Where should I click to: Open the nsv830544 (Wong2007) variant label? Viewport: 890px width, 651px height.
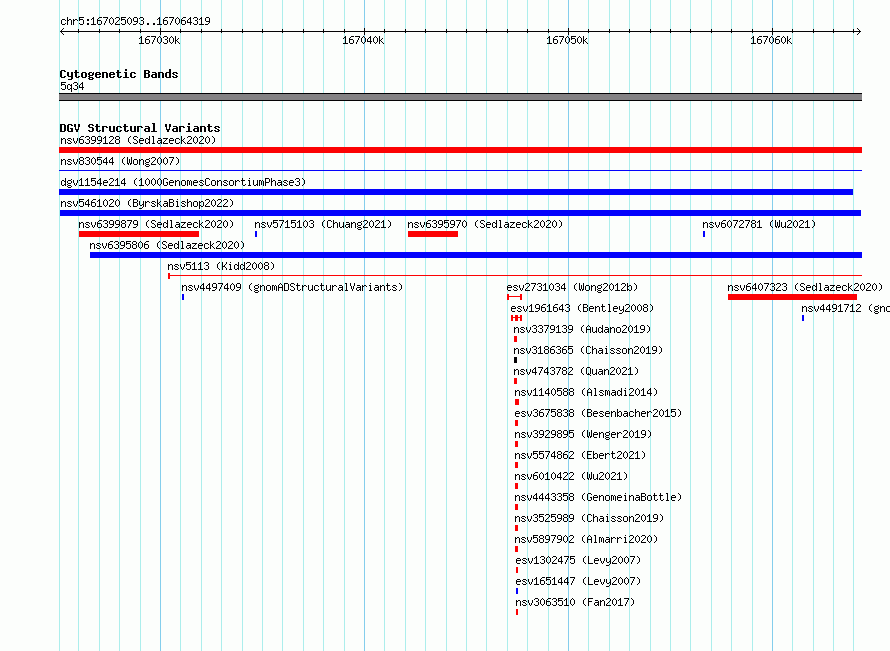(120, 161)
